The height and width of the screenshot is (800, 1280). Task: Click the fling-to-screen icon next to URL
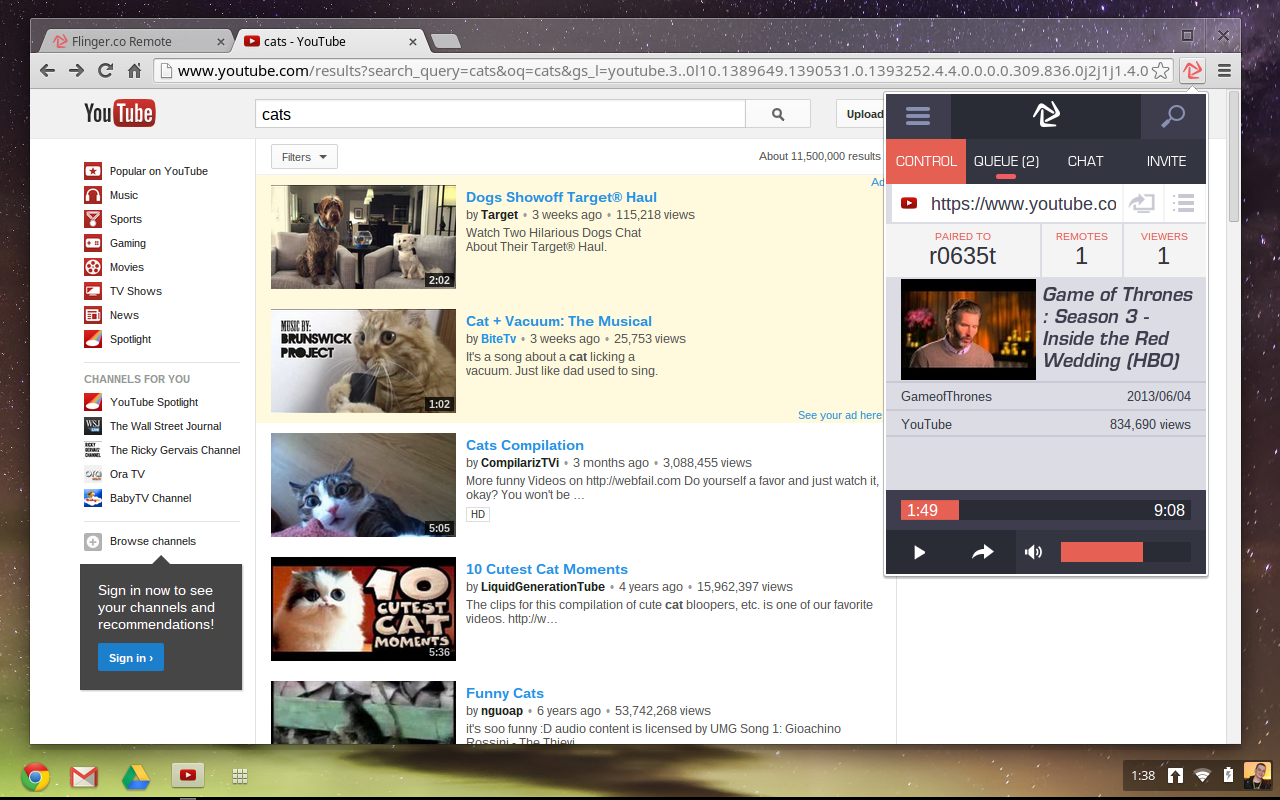(x=1141, y=203)
